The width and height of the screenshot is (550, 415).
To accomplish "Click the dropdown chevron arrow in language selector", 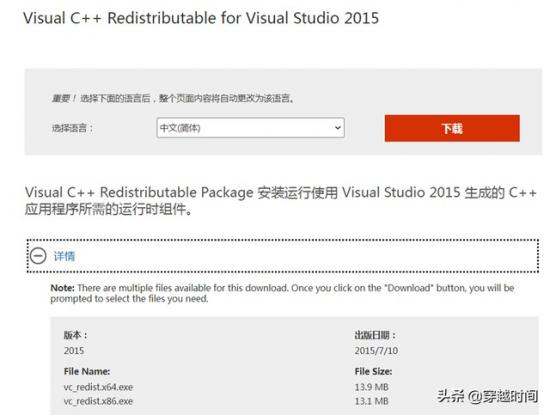I will pos(337,128).
